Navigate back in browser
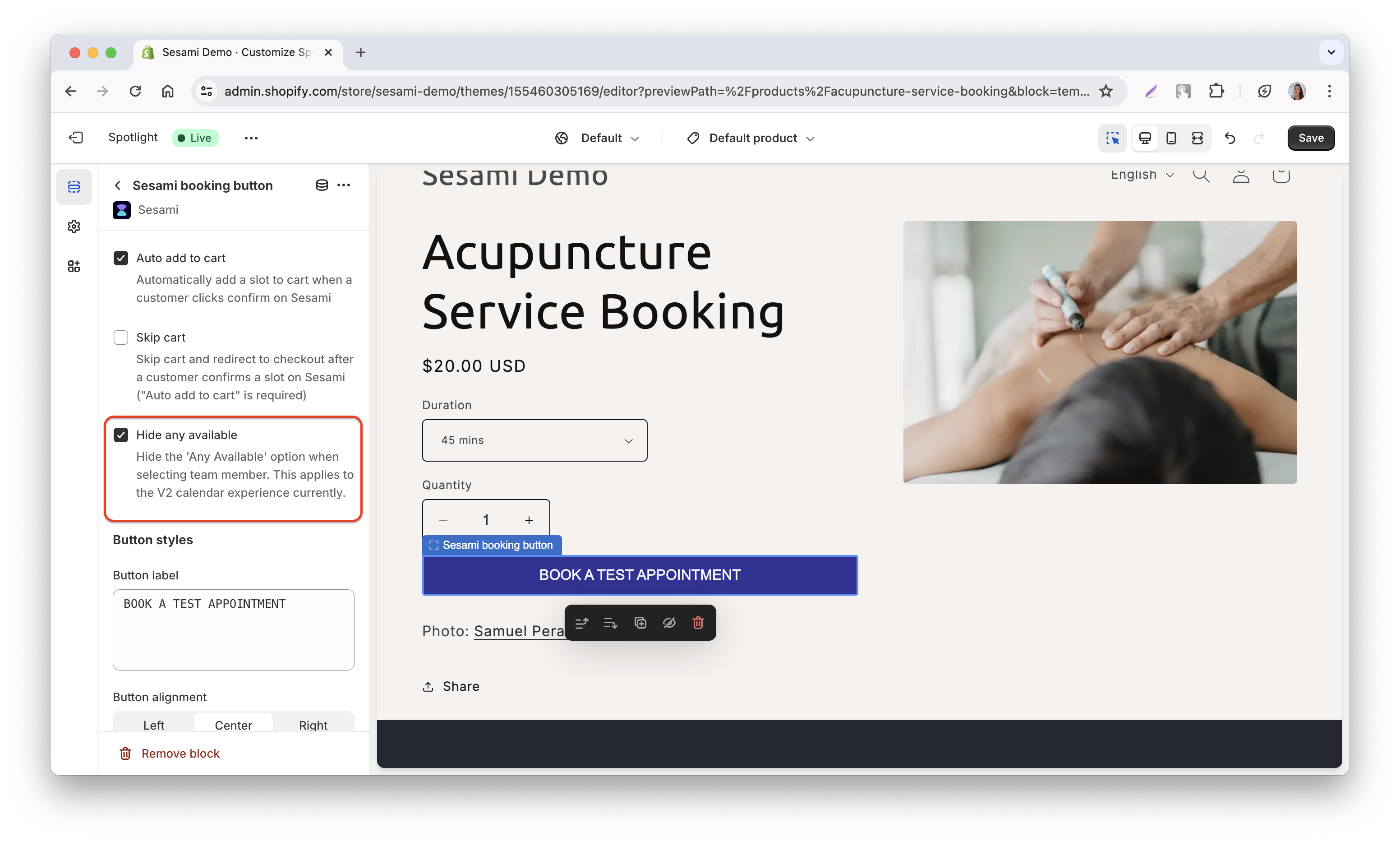The height and width of the screenshot is (842, 1400). click(x=70, y=91)
